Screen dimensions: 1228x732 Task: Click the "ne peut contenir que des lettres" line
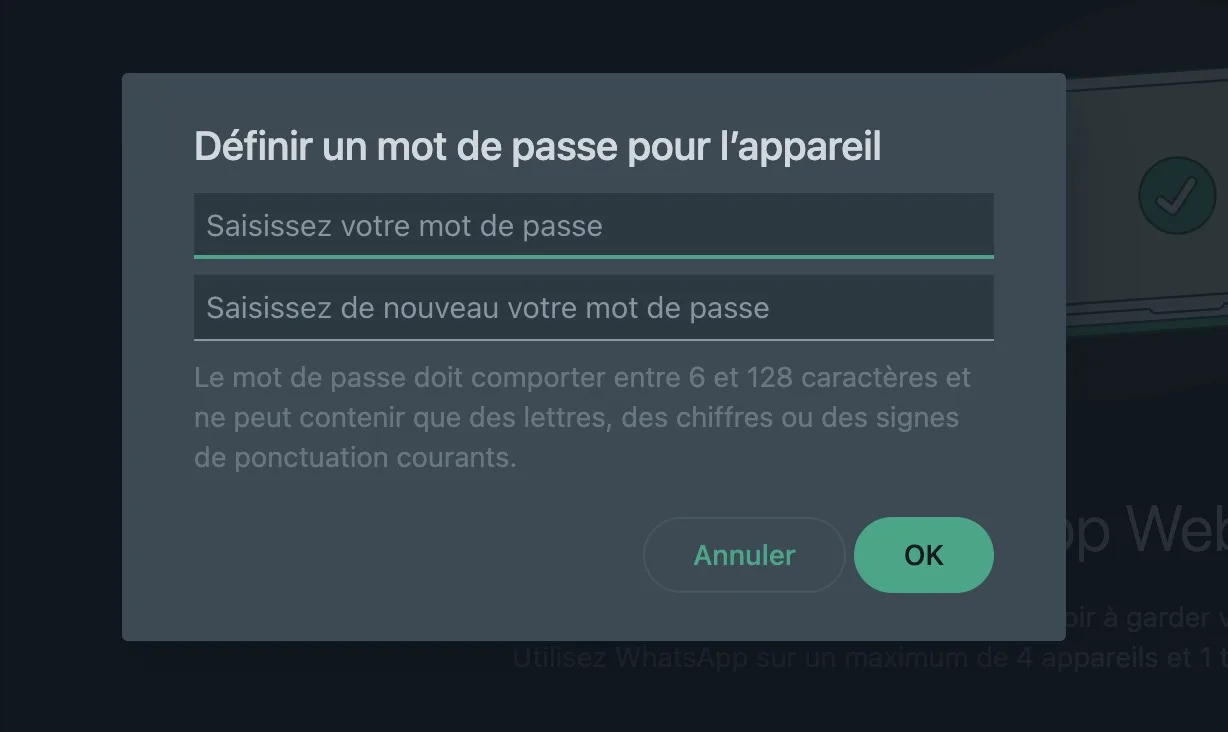tap(400, 418)
